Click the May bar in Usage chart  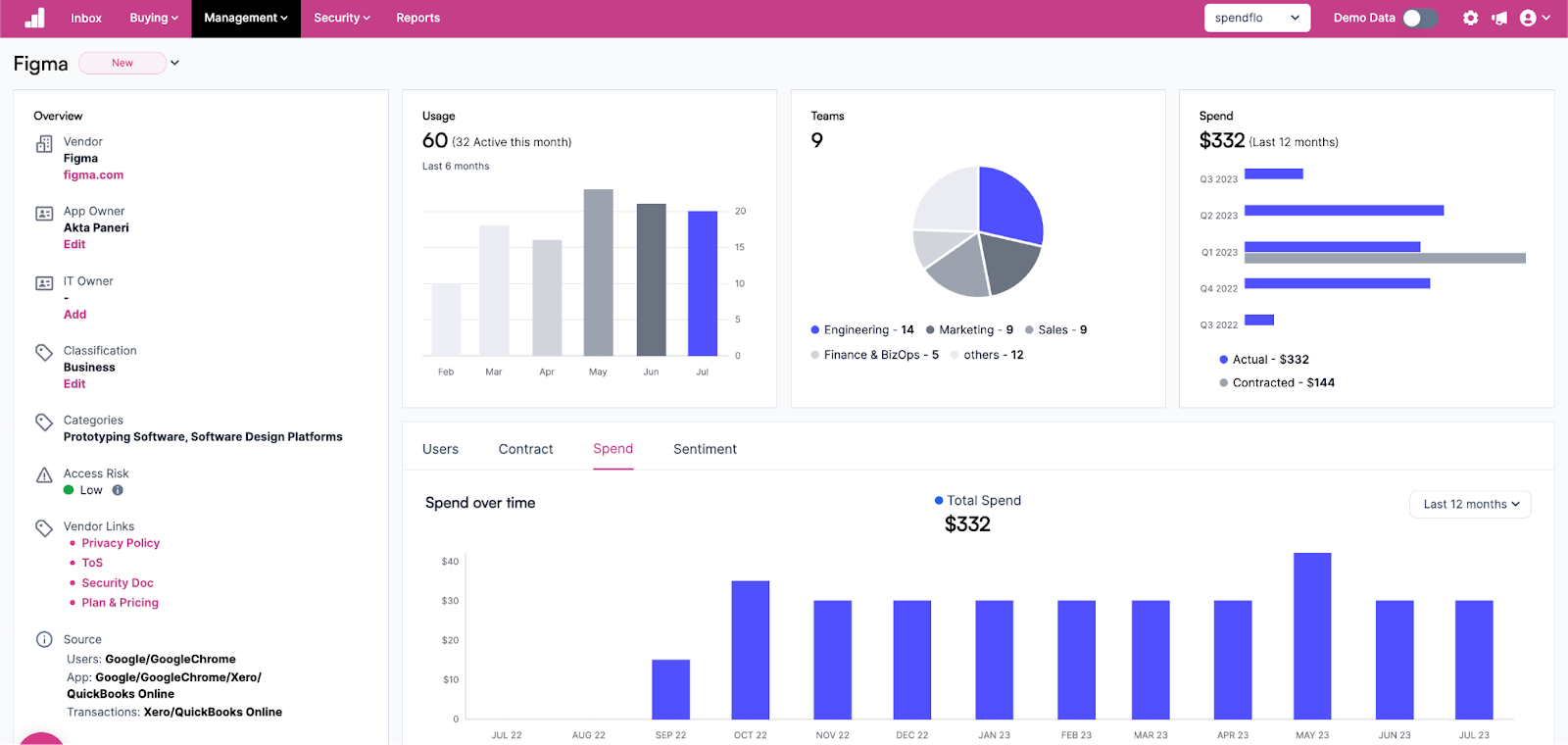[598, 273]
